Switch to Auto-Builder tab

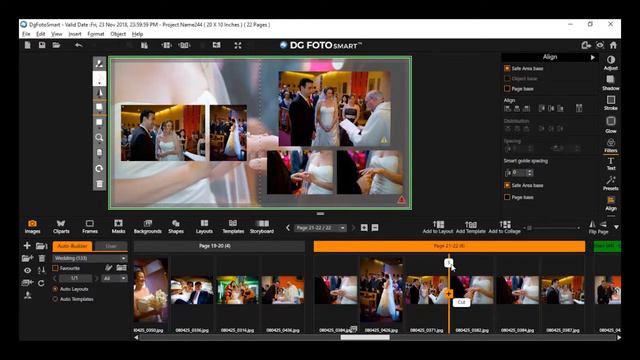(73, 246)
